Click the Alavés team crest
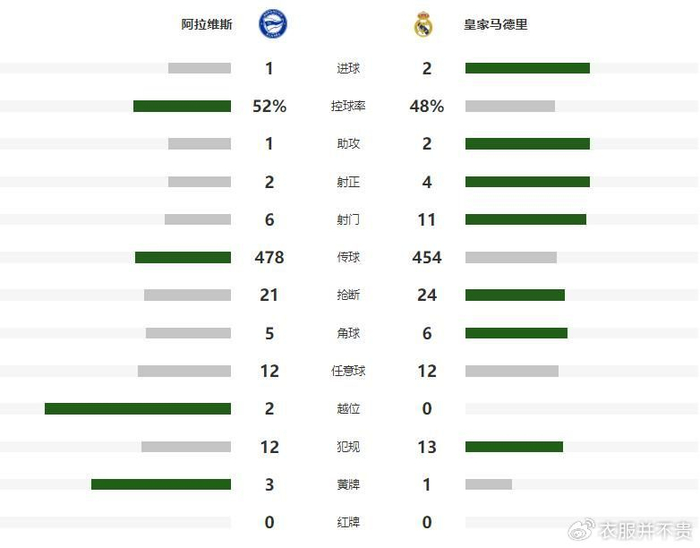700x548 pixels. click(x=271, y=24)
